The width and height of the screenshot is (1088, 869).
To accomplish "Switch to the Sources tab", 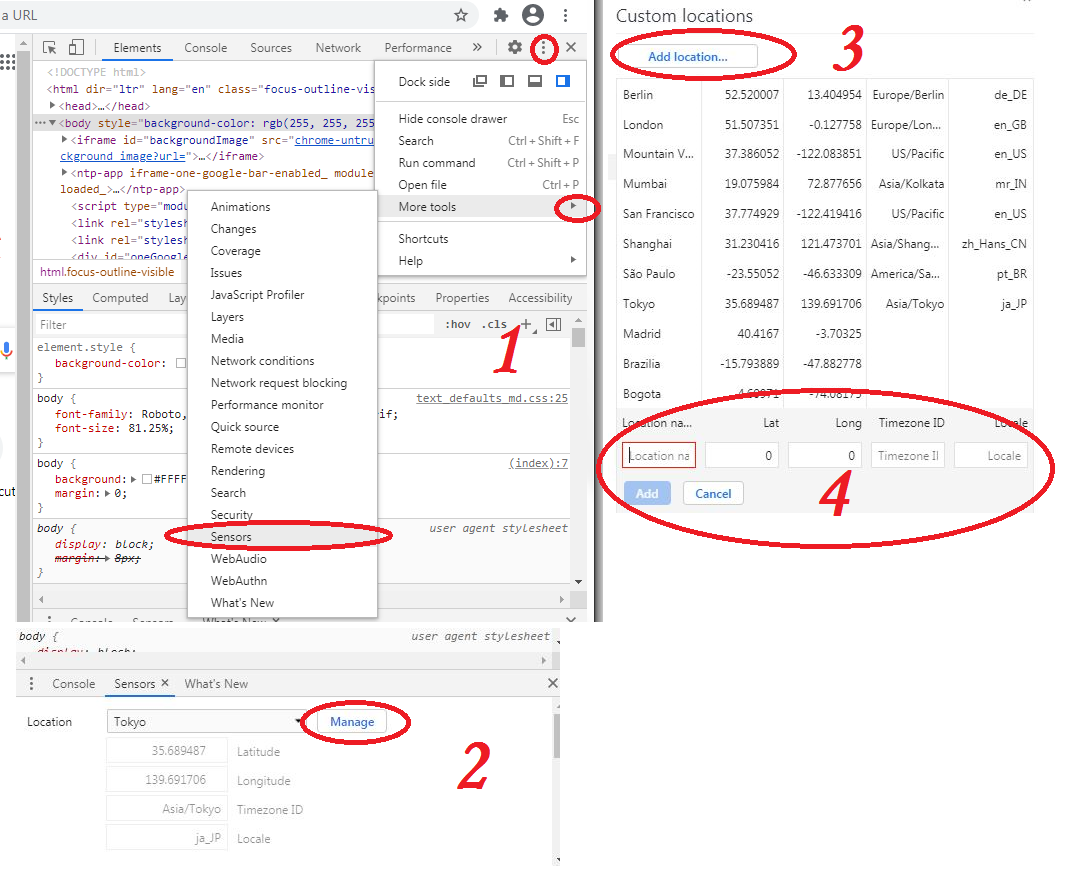I will (271, 47).
